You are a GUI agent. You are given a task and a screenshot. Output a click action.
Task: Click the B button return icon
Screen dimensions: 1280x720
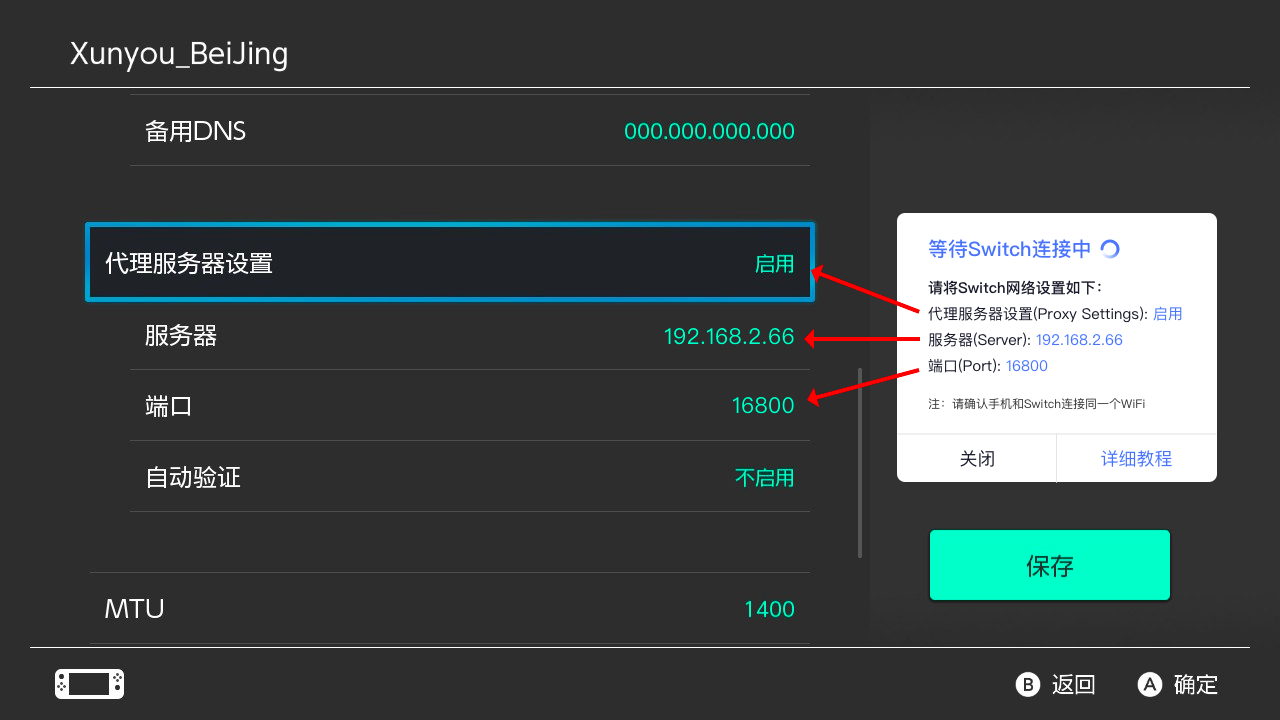pyautogui.click(x=1028, y=684)
